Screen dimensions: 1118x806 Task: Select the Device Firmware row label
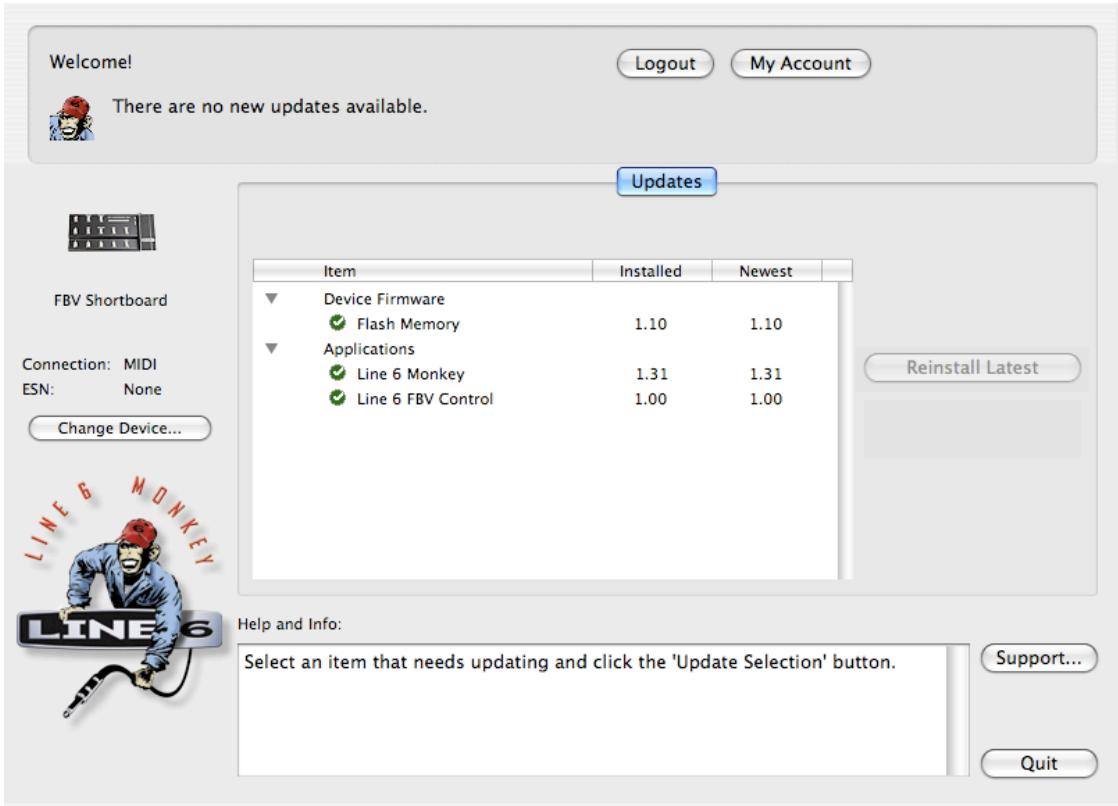pos(384,299)
